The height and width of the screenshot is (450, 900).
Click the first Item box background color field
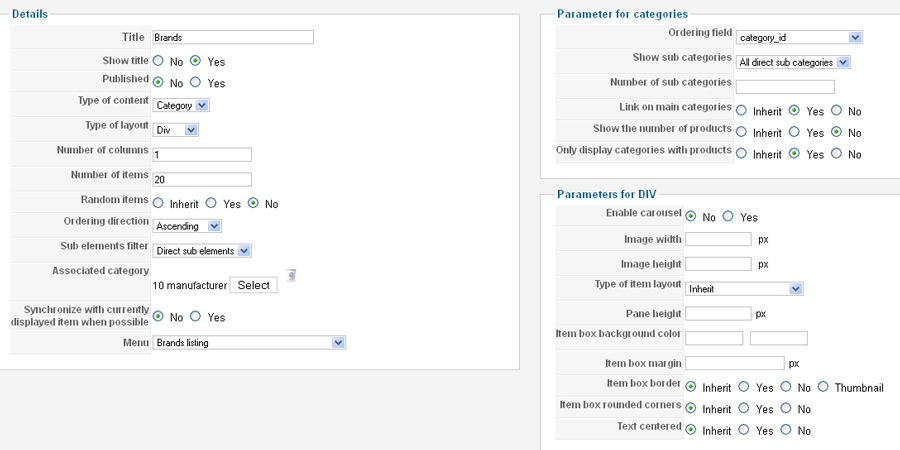714,338
